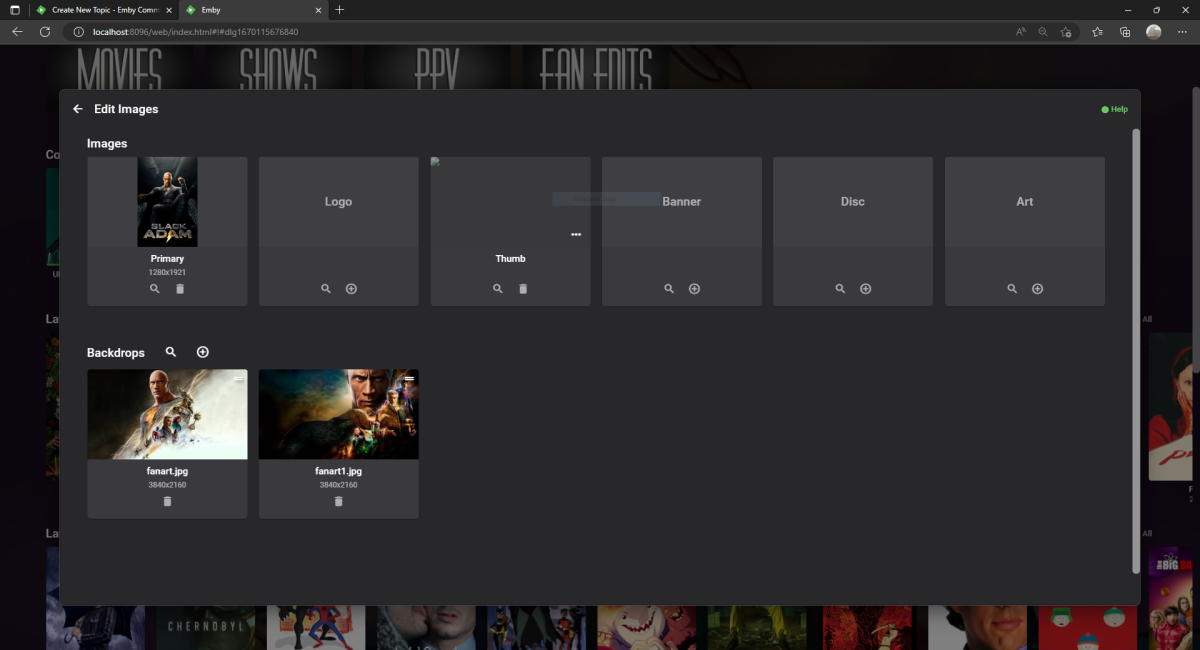Search online for a Logo image
The width and height of the screenshot is (1200, 650).
[326, 289]
